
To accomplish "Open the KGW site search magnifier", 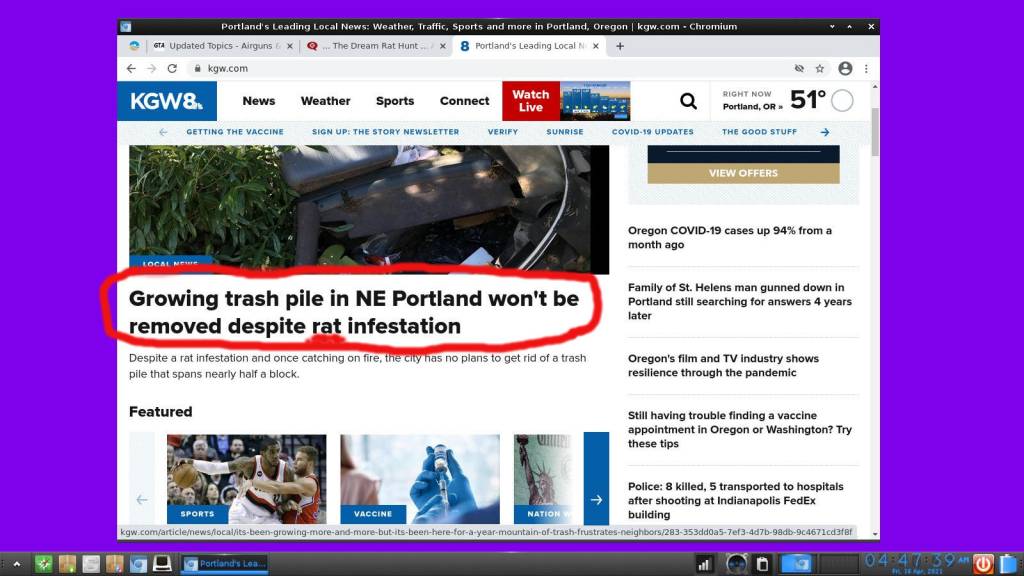I will (x=688, y=101).
